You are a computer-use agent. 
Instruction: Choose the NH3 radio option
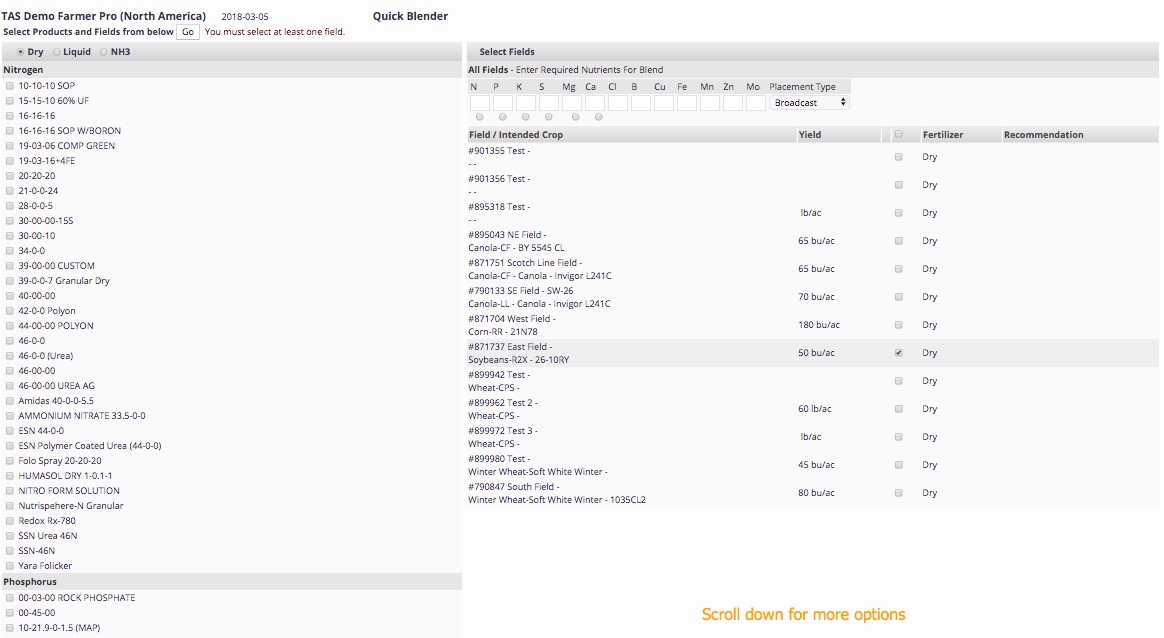[104, 52]
